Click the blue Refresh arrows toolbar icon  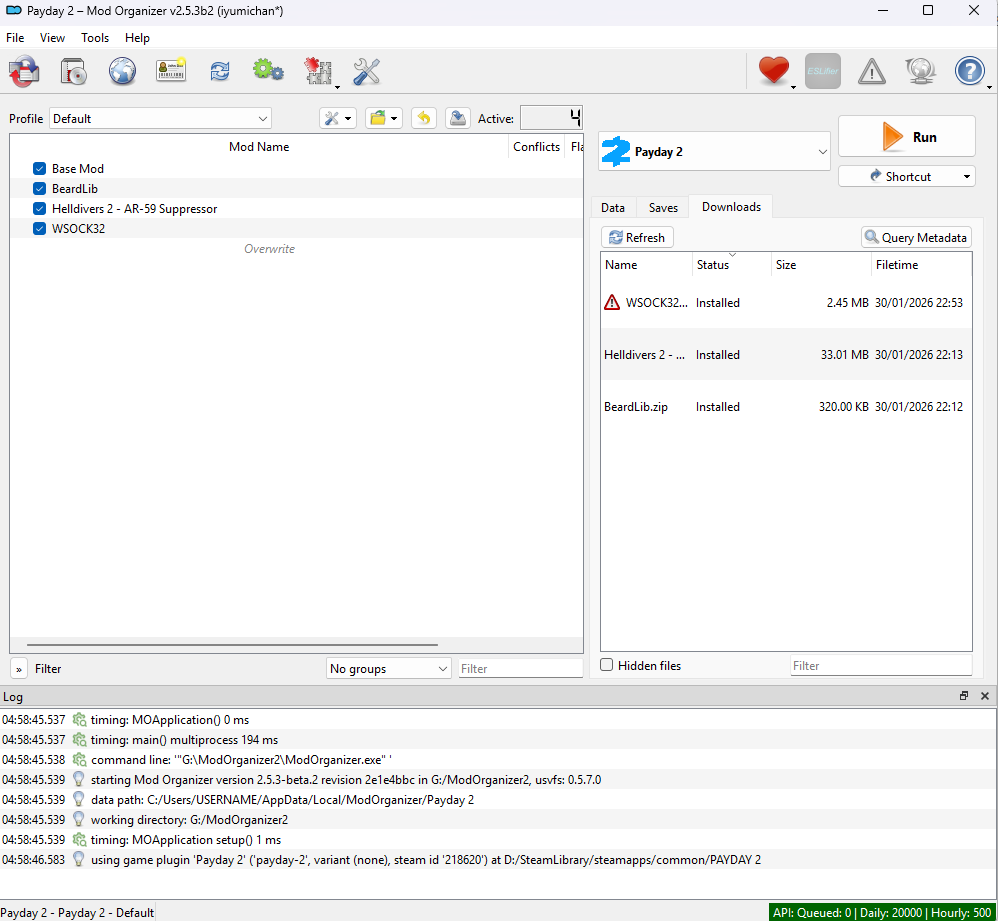pyautogui.click(x=219, y=71)
